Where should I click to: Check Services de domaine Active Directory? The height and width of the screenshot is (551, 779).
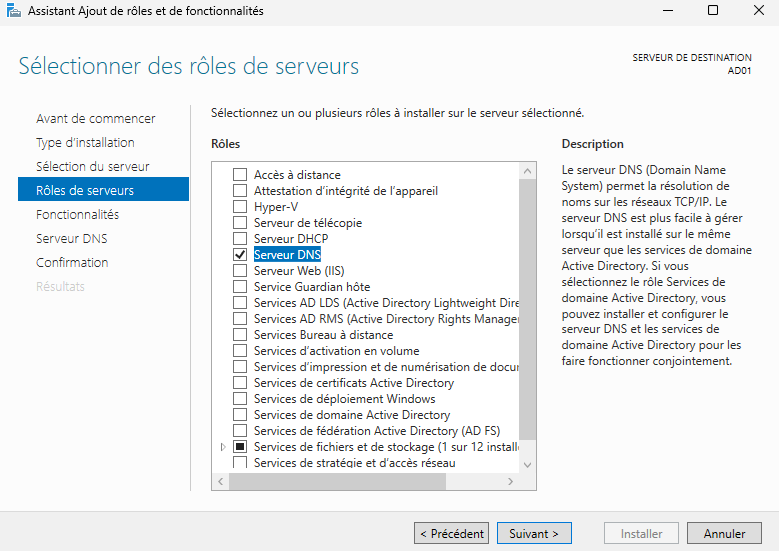click(240, 415)
